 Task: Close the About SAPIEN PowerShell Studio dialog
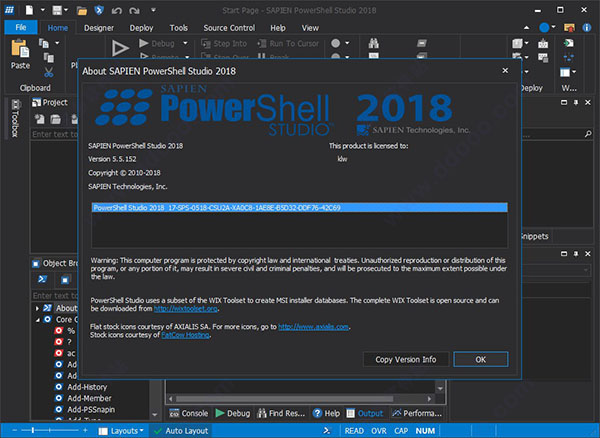pos(505,70)
